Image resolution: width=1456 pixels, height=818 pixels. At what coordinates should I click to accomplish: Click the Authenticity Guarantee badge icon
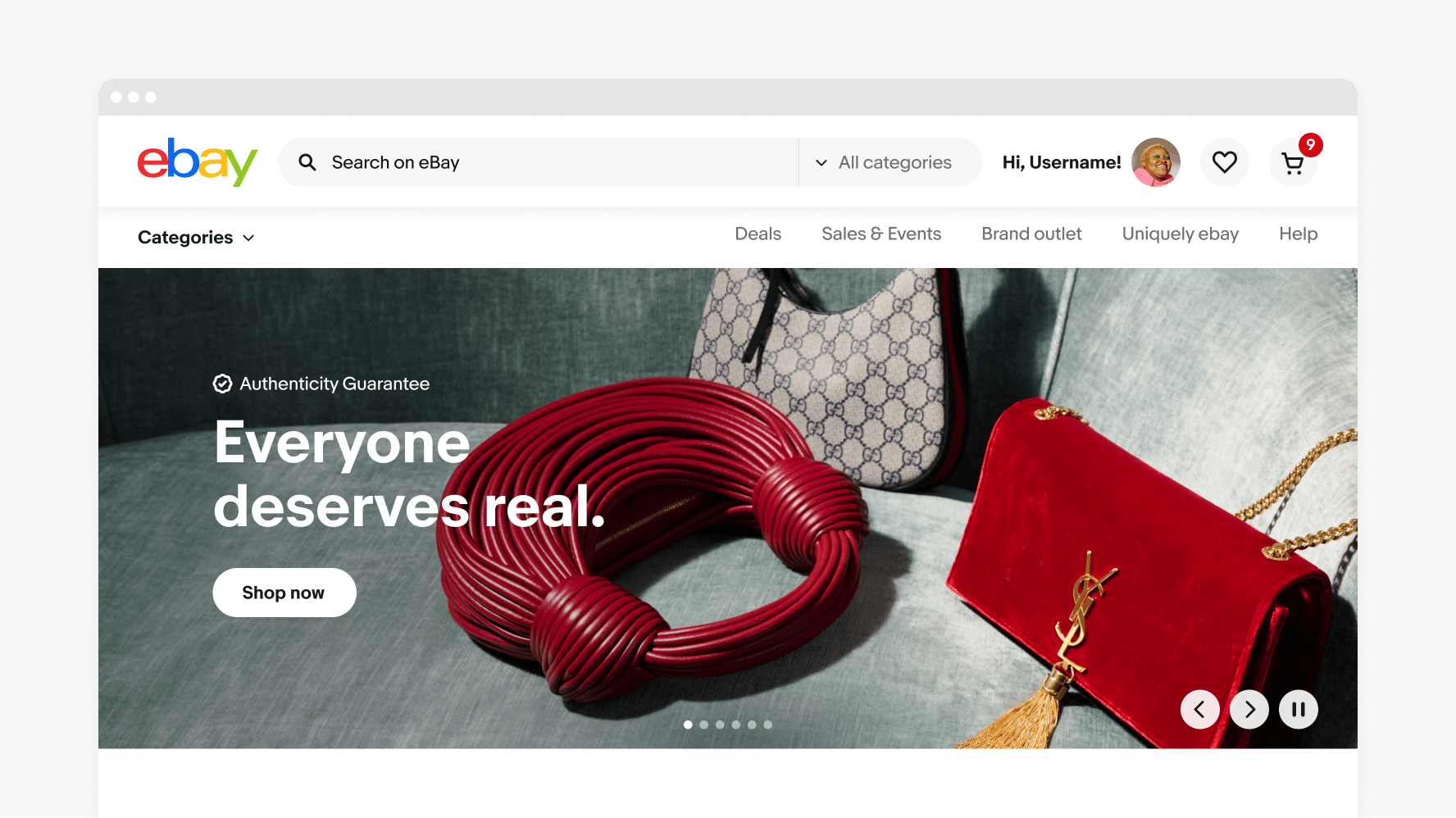(x=222, y=384)
